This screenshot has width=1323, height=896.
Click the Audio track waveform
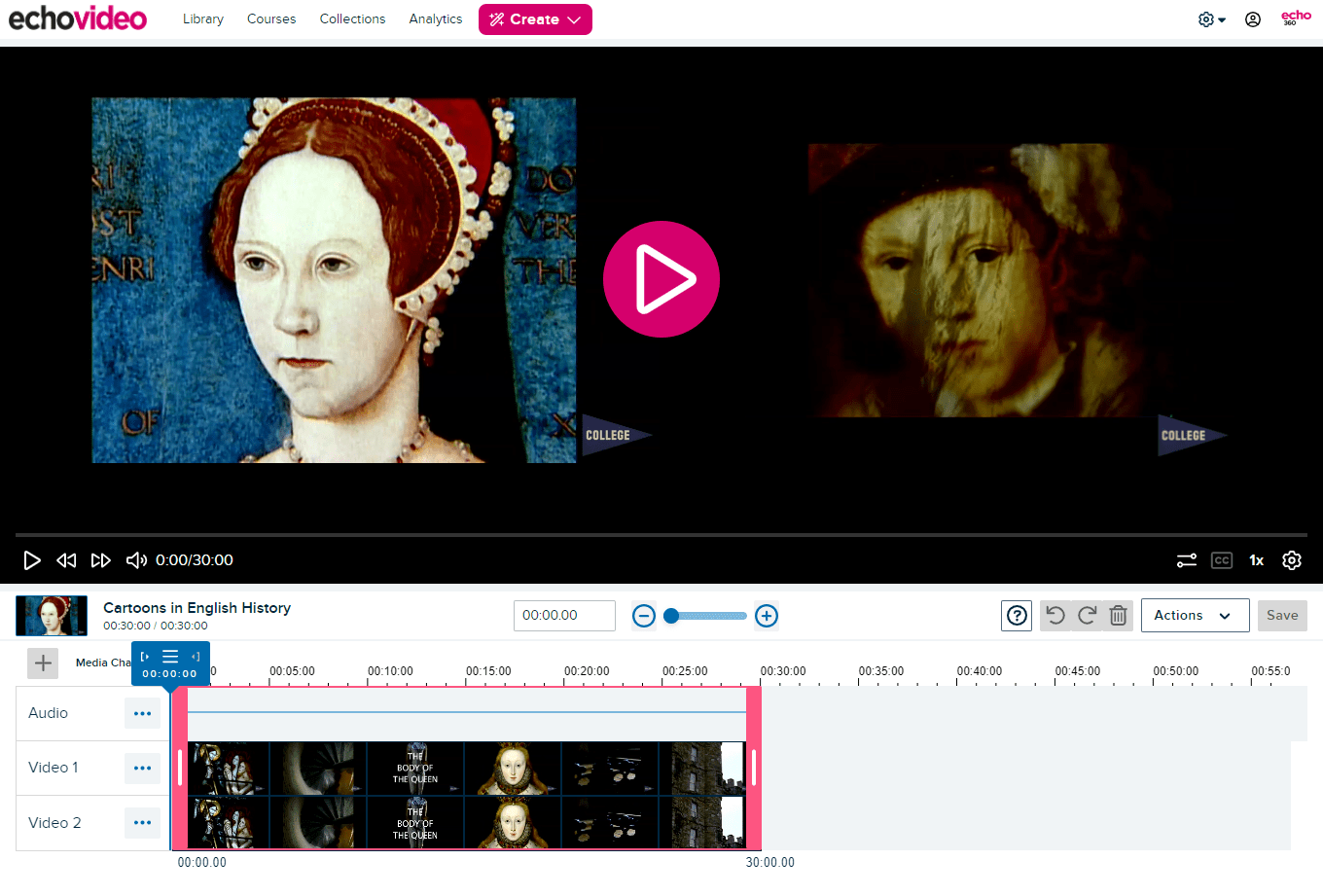pos(467,712)
